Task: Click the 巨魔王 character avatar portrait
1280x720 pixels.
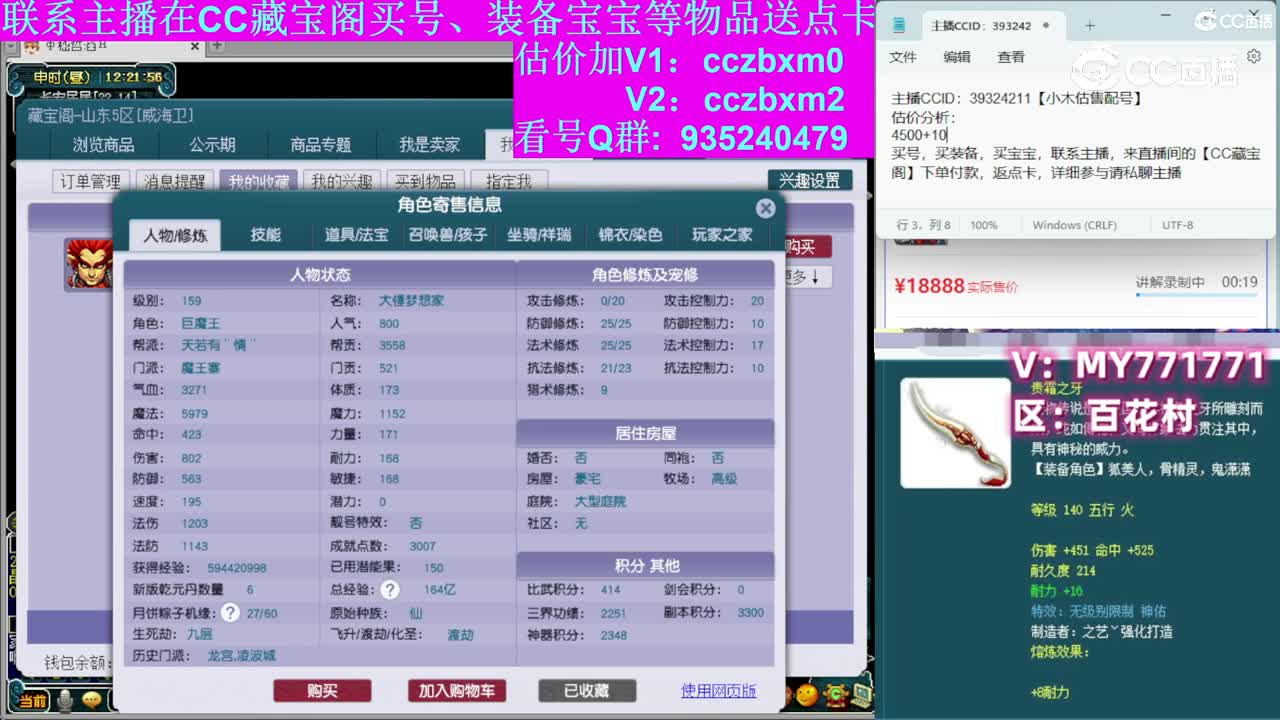Action: [89, 263]
